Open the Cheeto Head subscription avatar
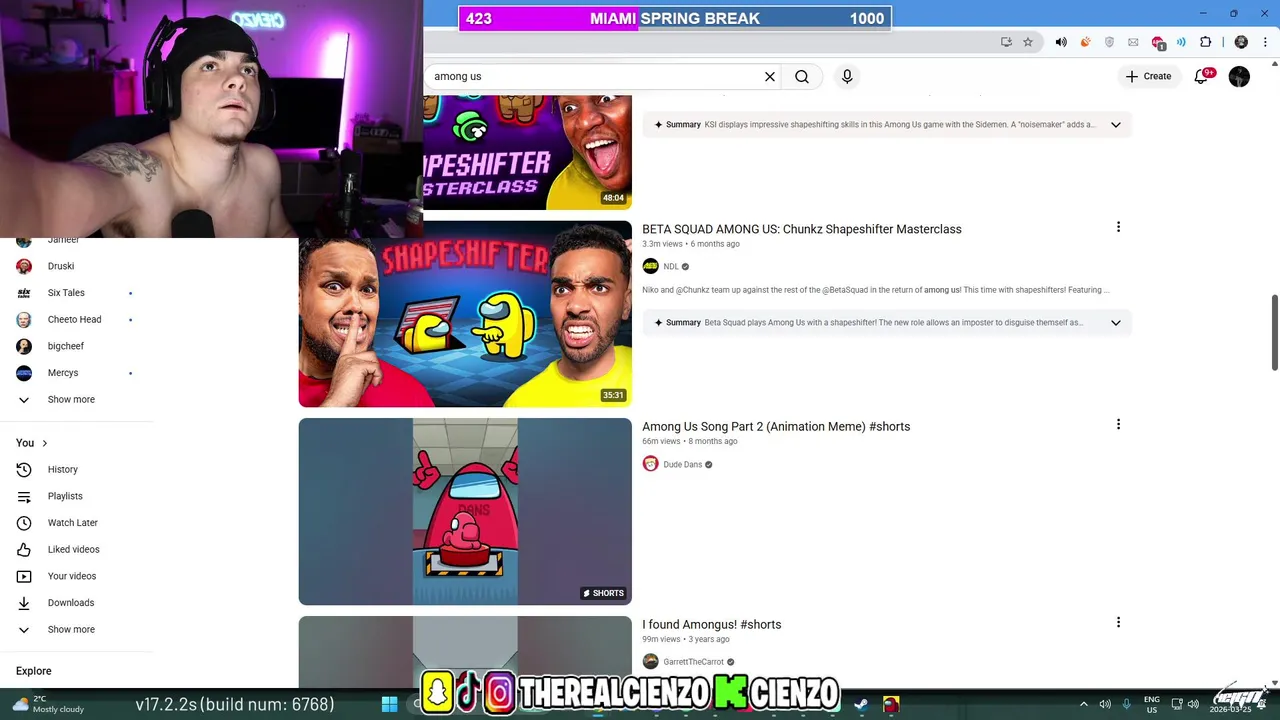Viewport: 1280px width, 720px height. 24,319
